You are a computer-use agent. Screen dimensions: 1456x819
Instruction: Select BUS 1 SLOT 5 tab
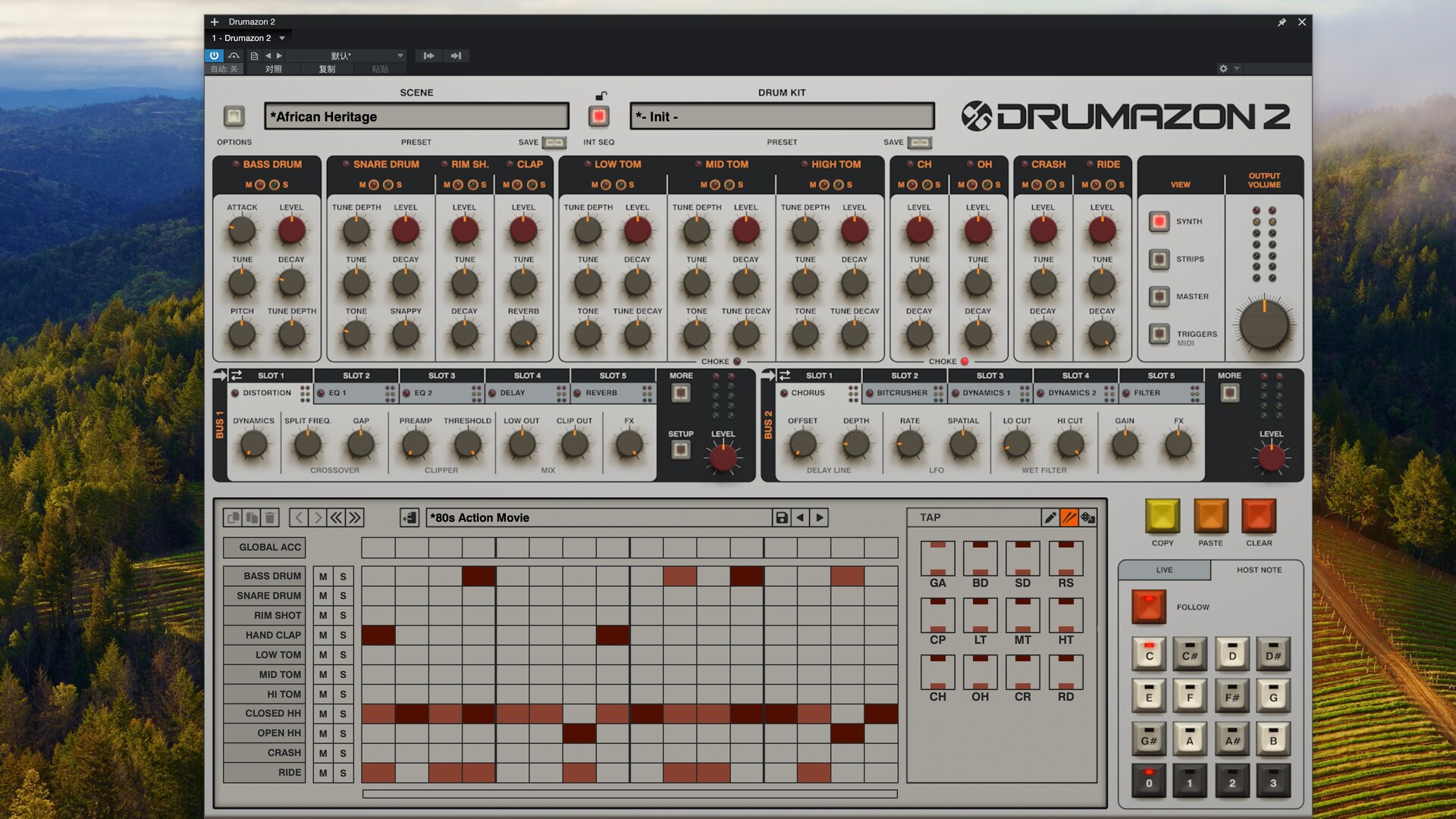(x=613, y=375)
